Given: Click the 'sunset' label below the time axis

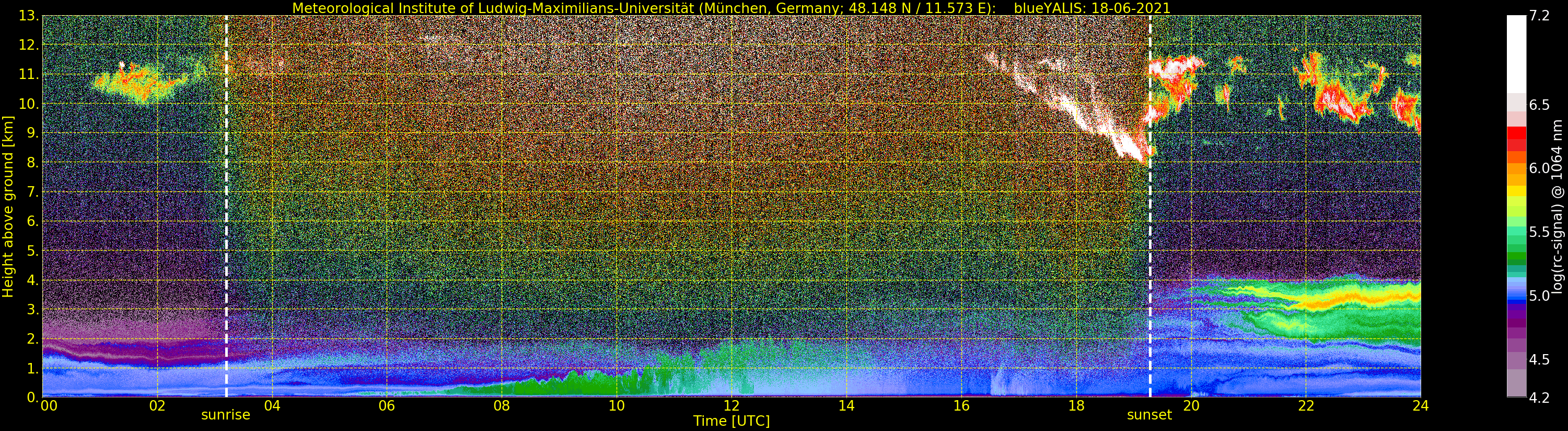Looking at the screenshot, I should coord(1149,415).
